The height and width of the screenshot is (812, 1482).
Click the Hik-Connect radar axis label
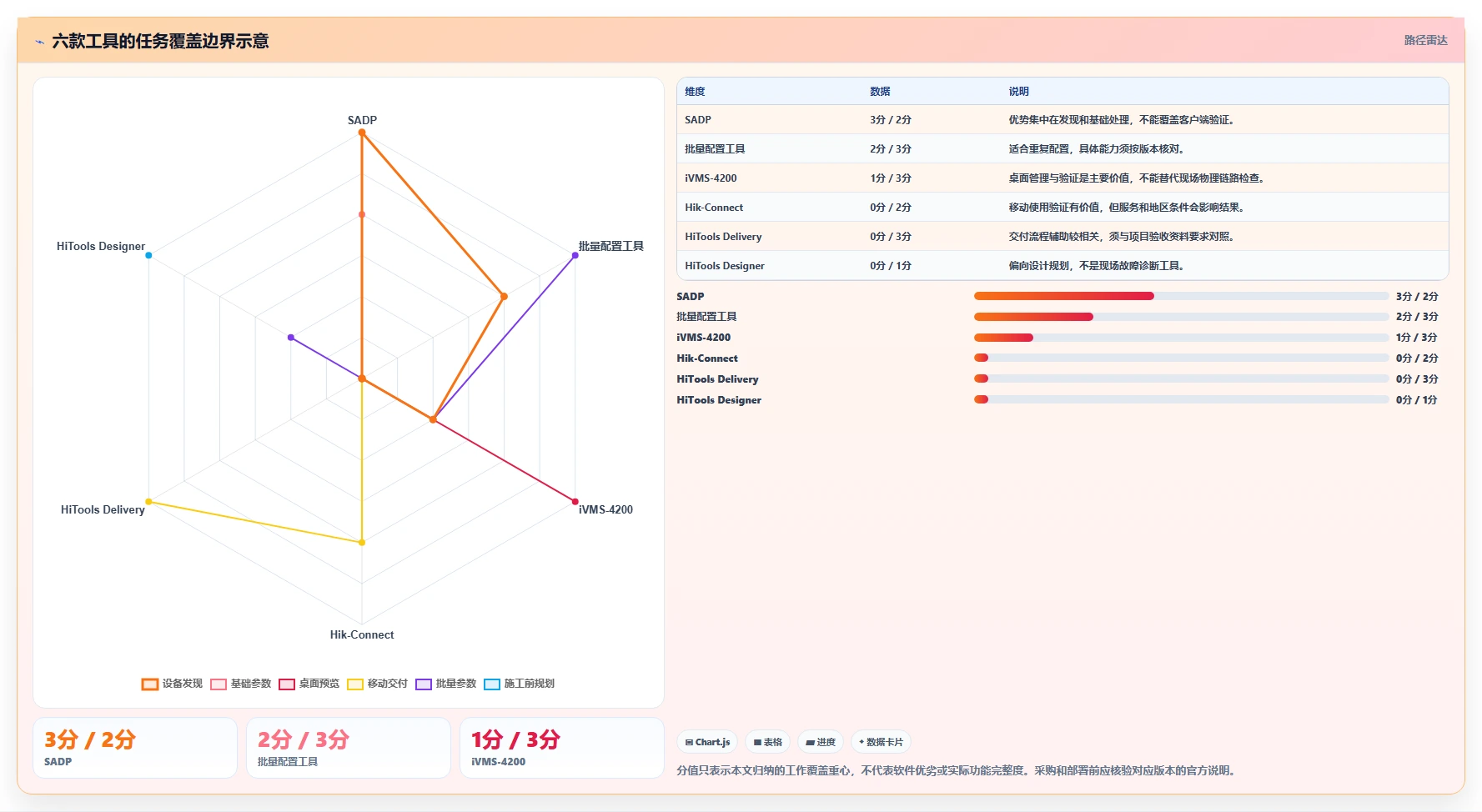point(362,634)
